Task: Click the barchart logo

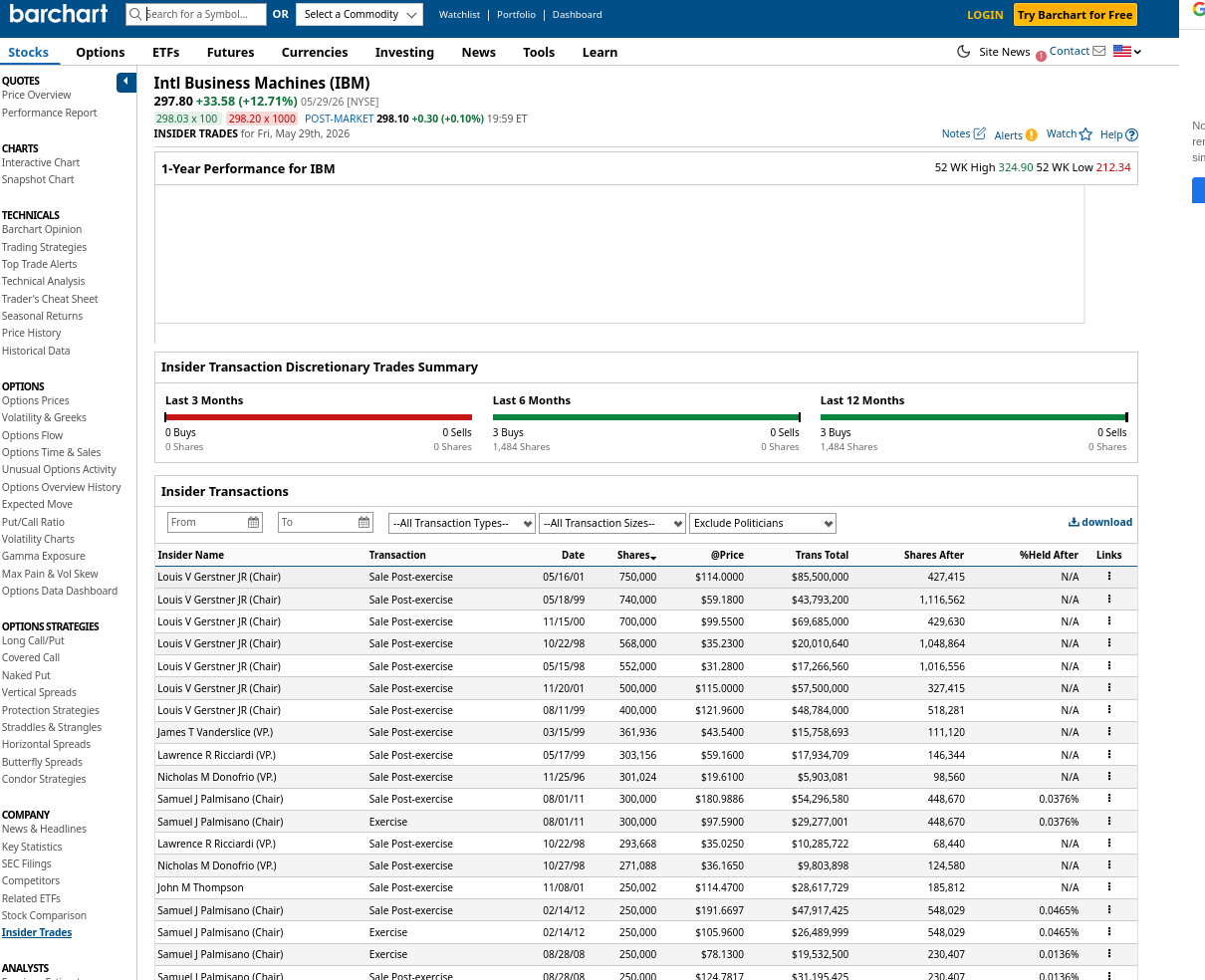Action: click(x=59, y=13)
